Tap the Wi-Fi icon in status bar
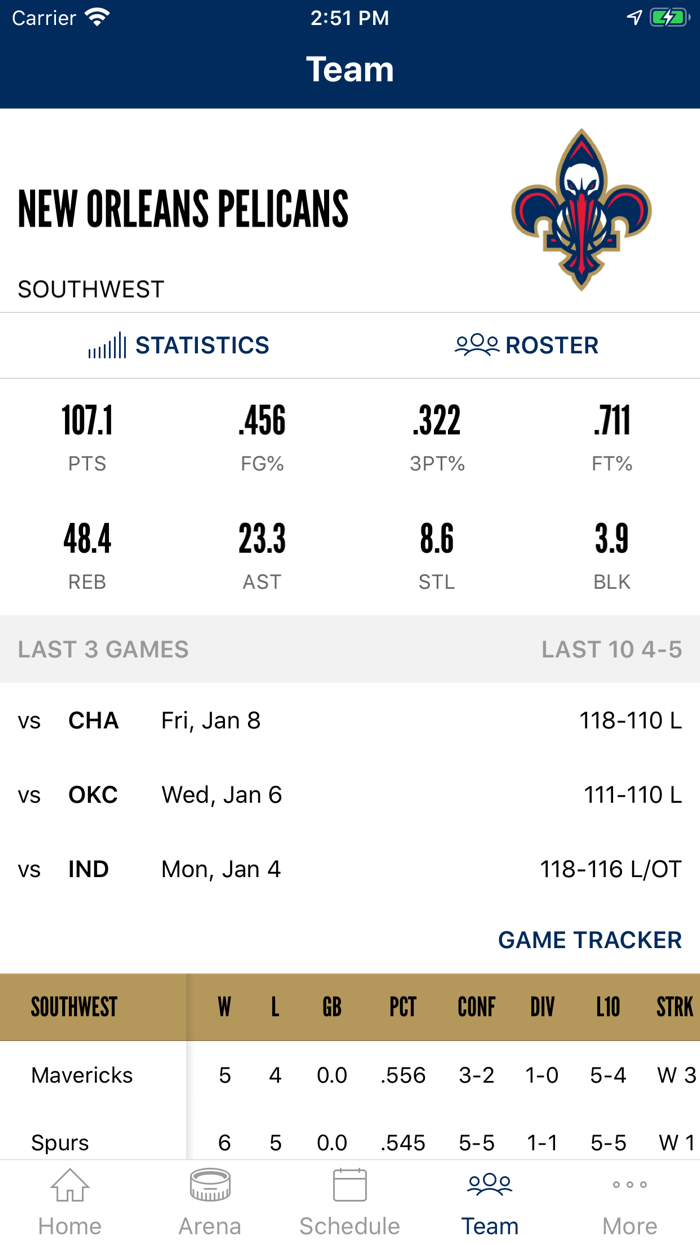This screenshot has width=700, height=1244. click(x=98, y=16)
